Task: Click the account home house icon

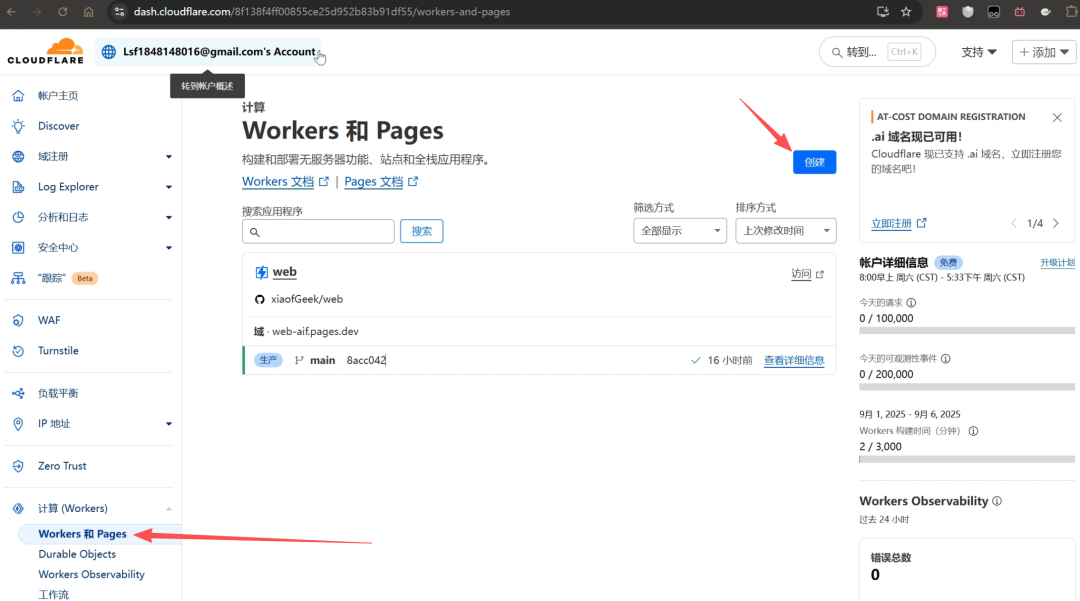Action: coord(19,96)
